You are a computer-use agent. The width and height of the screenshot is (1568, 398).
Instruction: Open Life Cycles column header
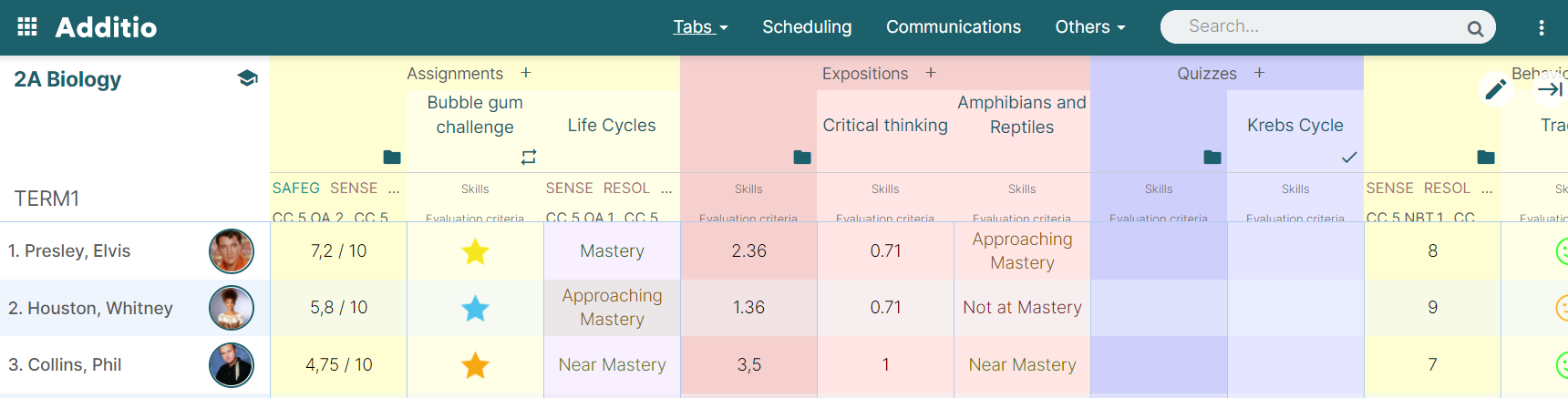612,125
